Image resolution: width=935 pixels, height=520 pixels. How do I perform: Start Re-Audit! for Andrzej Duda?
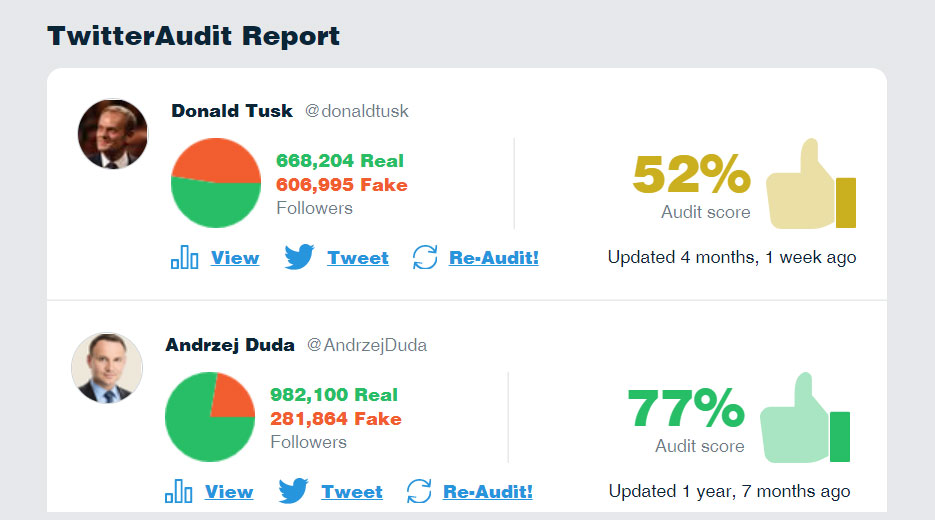[x=488, y=492]
